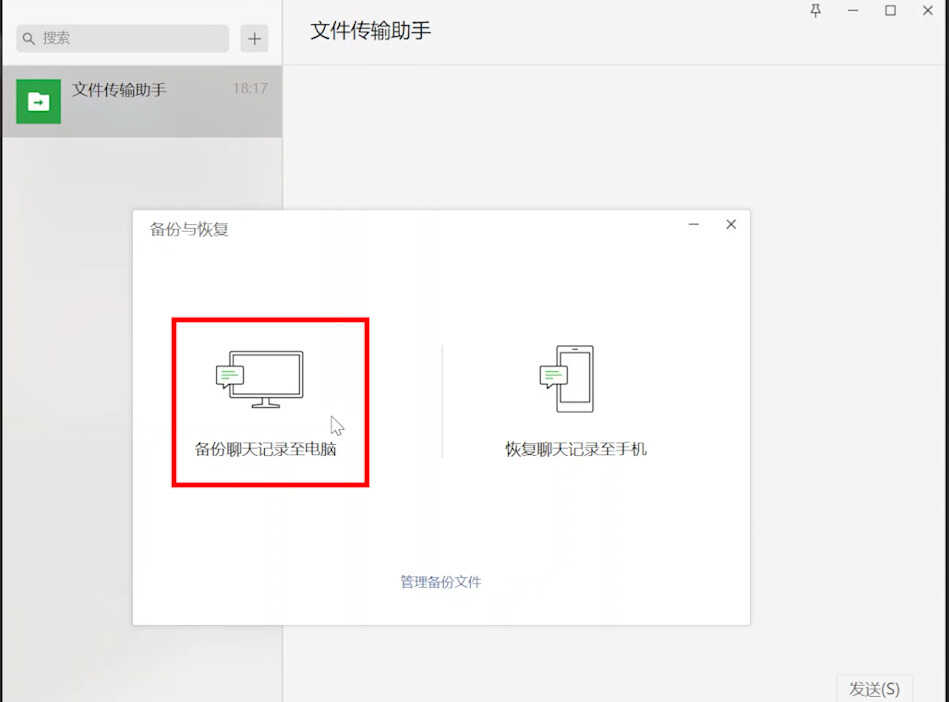Close the 备份与恢复 dialog

731,225
